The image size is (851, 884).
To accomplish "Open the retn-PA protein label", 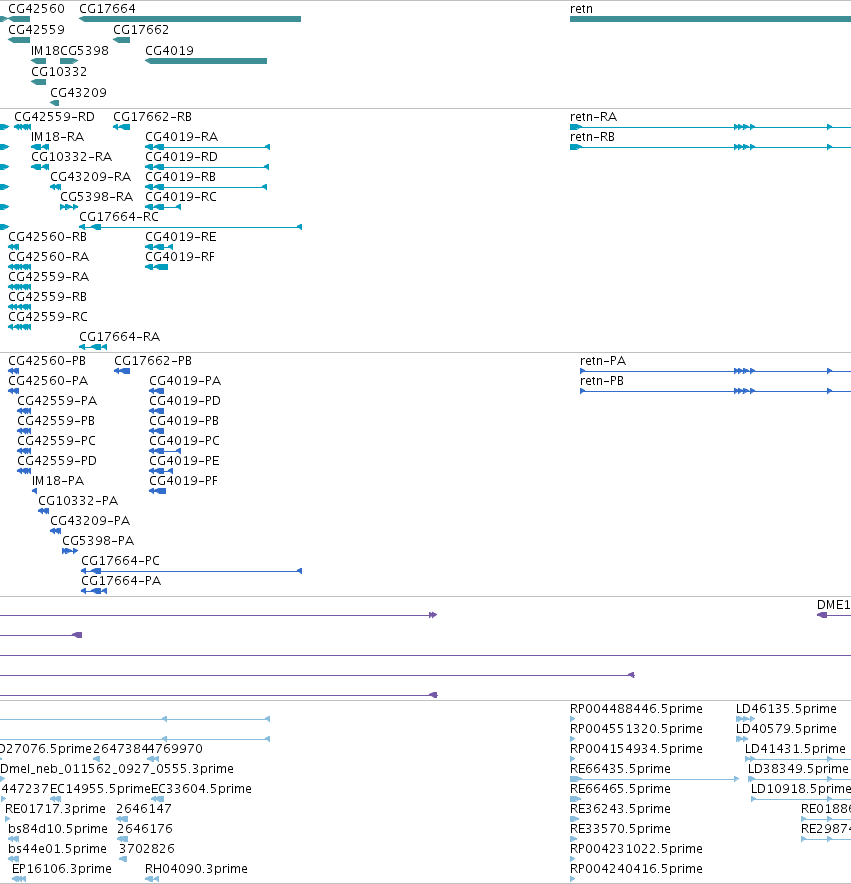I will tap(603, 361).
